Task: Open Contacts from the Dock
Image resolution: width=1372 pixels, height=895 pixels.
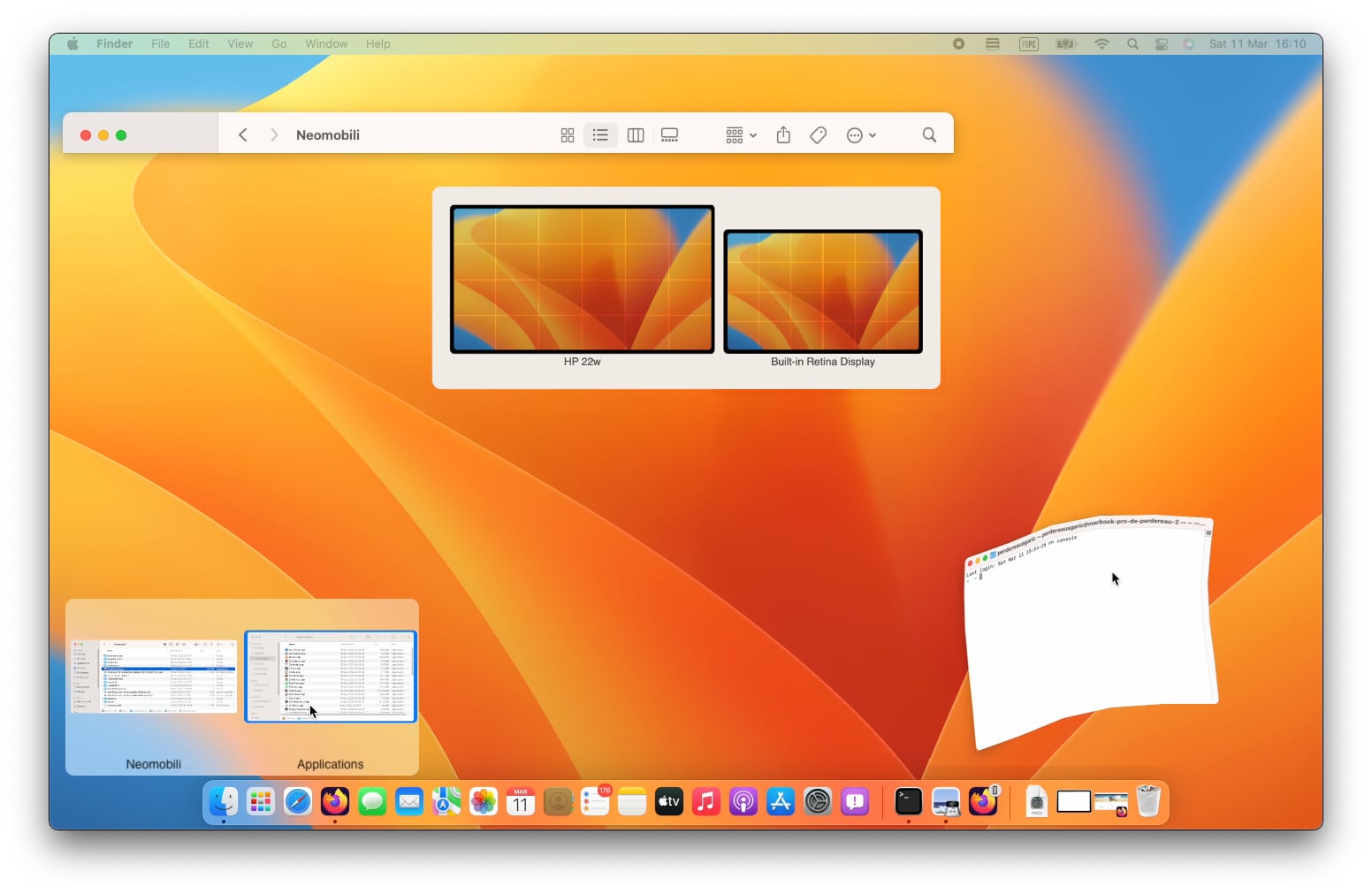Action: [x=558, y=802]
